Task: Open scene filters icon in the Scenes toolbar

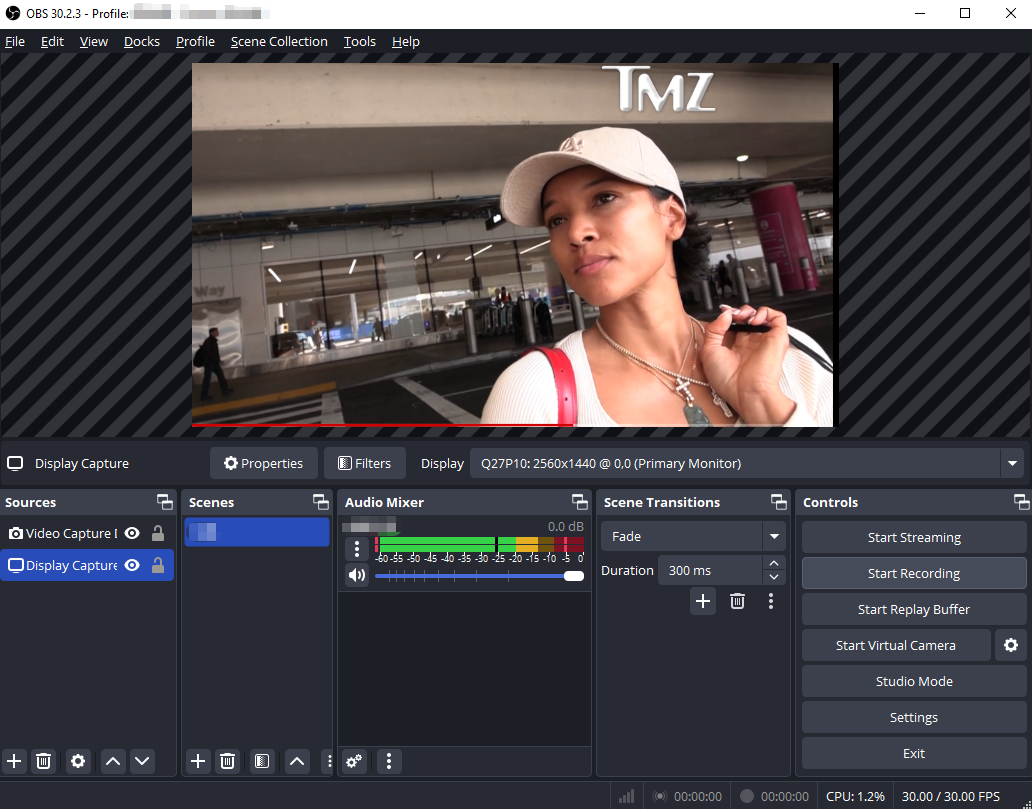Action: [x=261, y=761]
